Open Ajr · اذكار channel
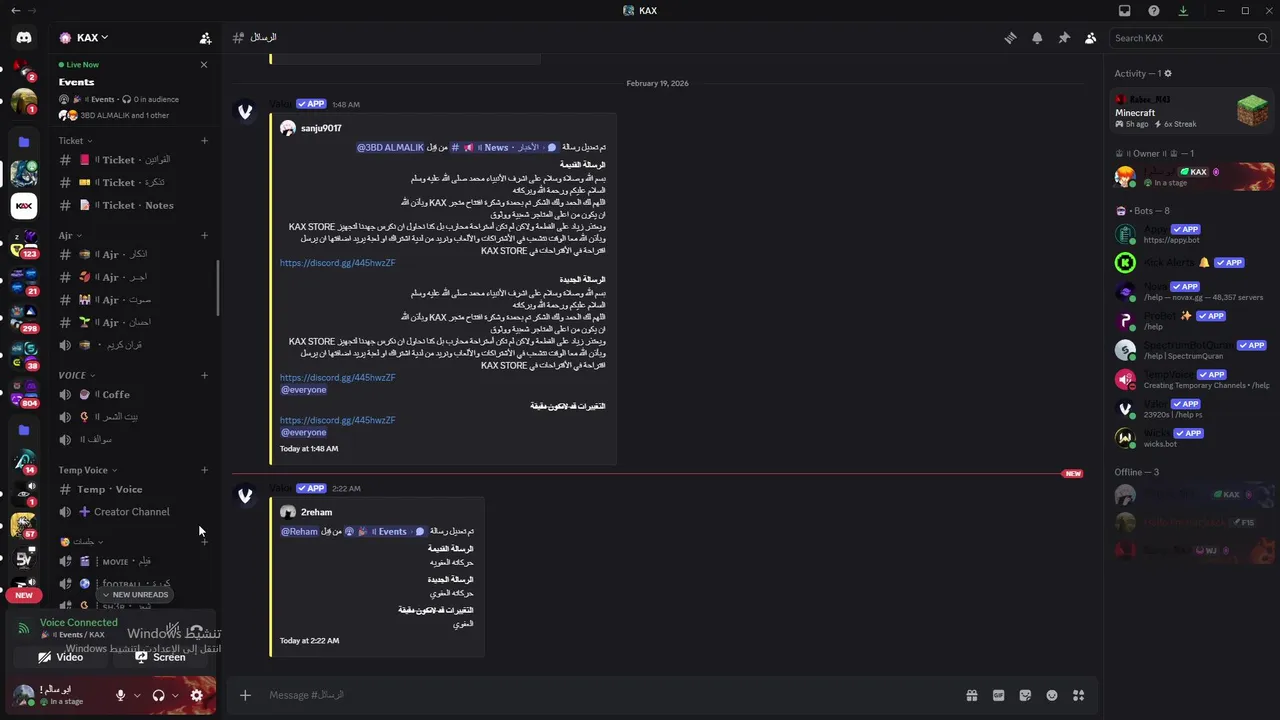Screen dimensions: 1280x720 click(133, 255)
